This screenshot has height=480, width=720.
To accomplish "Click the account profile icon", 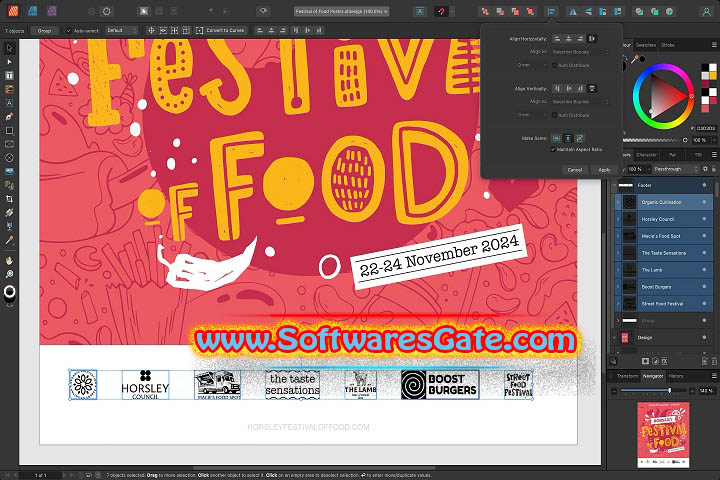I will [x=706, y=11].
